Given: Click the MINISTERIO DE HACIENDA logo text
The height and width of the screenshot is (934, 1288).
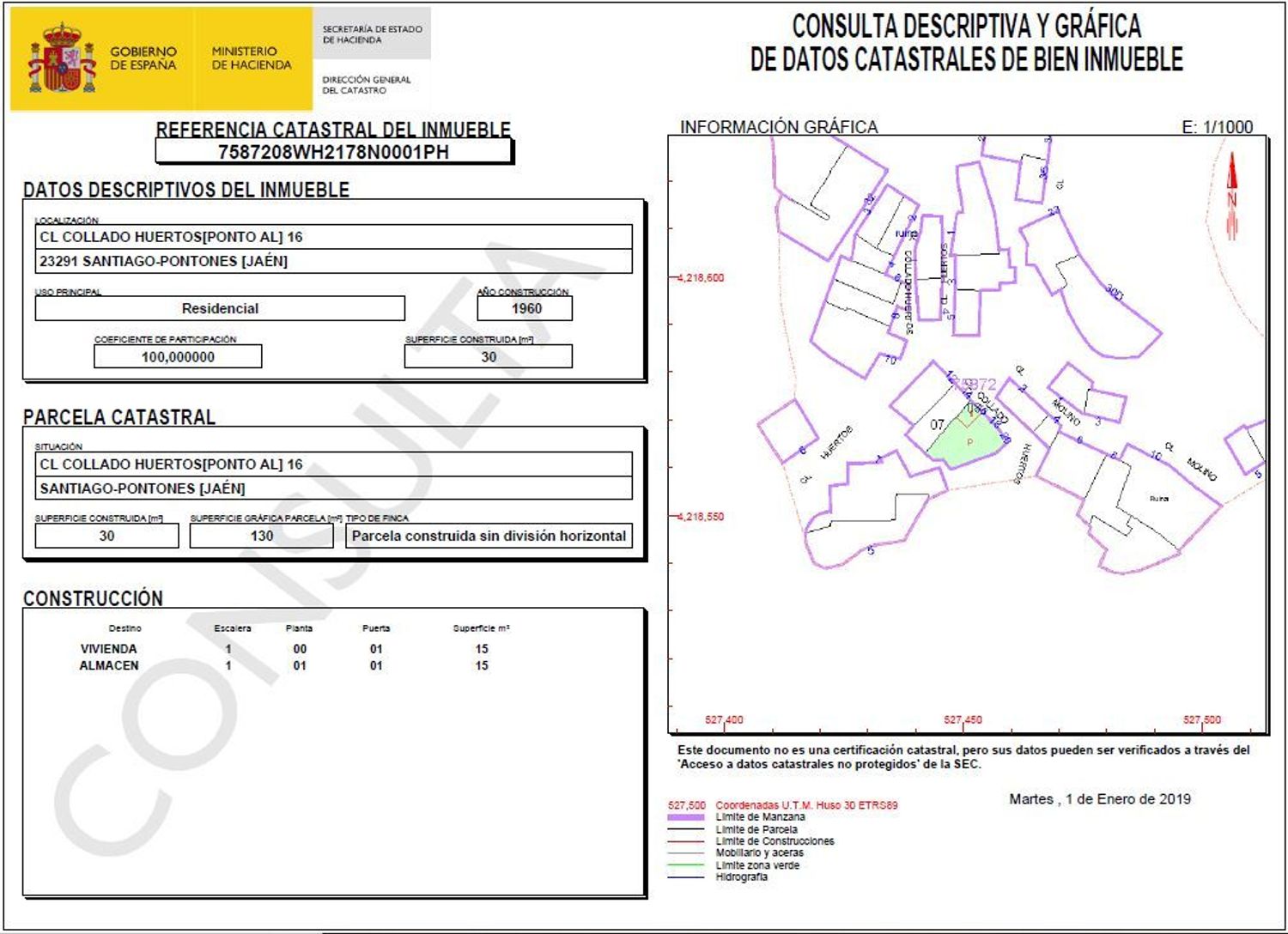Looking at the screenshot, I should click(x=252, y=58).
